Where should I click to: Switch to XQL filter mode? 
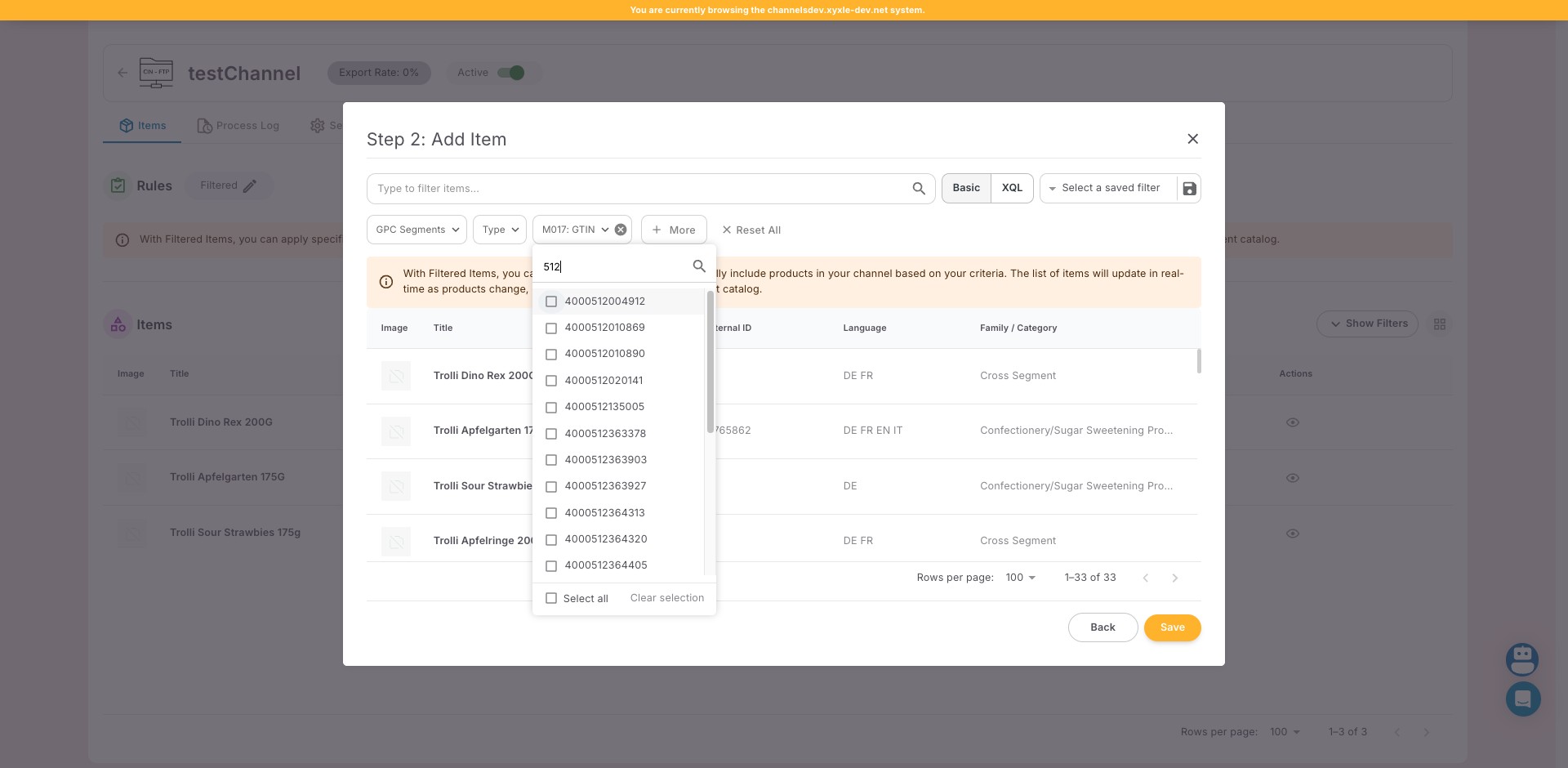(1012, 188)
